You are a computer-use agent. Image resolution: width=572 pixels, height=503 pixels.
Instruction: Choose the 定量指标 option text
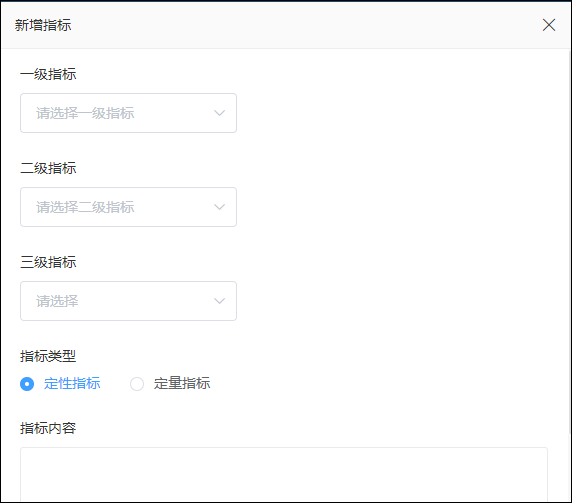coord(182,384)
